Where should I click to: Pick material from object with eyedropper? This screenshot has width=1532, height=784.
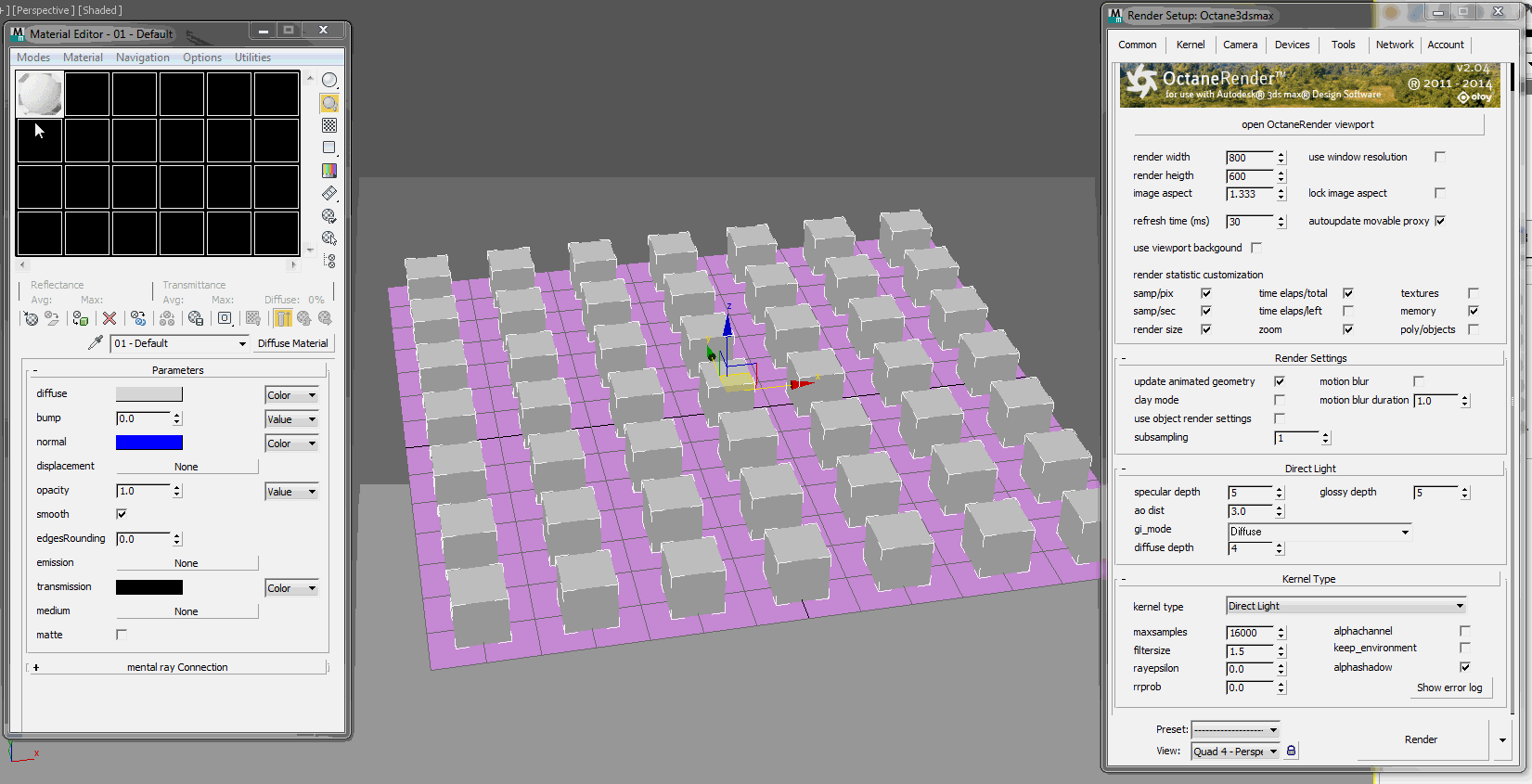point(95,343)
